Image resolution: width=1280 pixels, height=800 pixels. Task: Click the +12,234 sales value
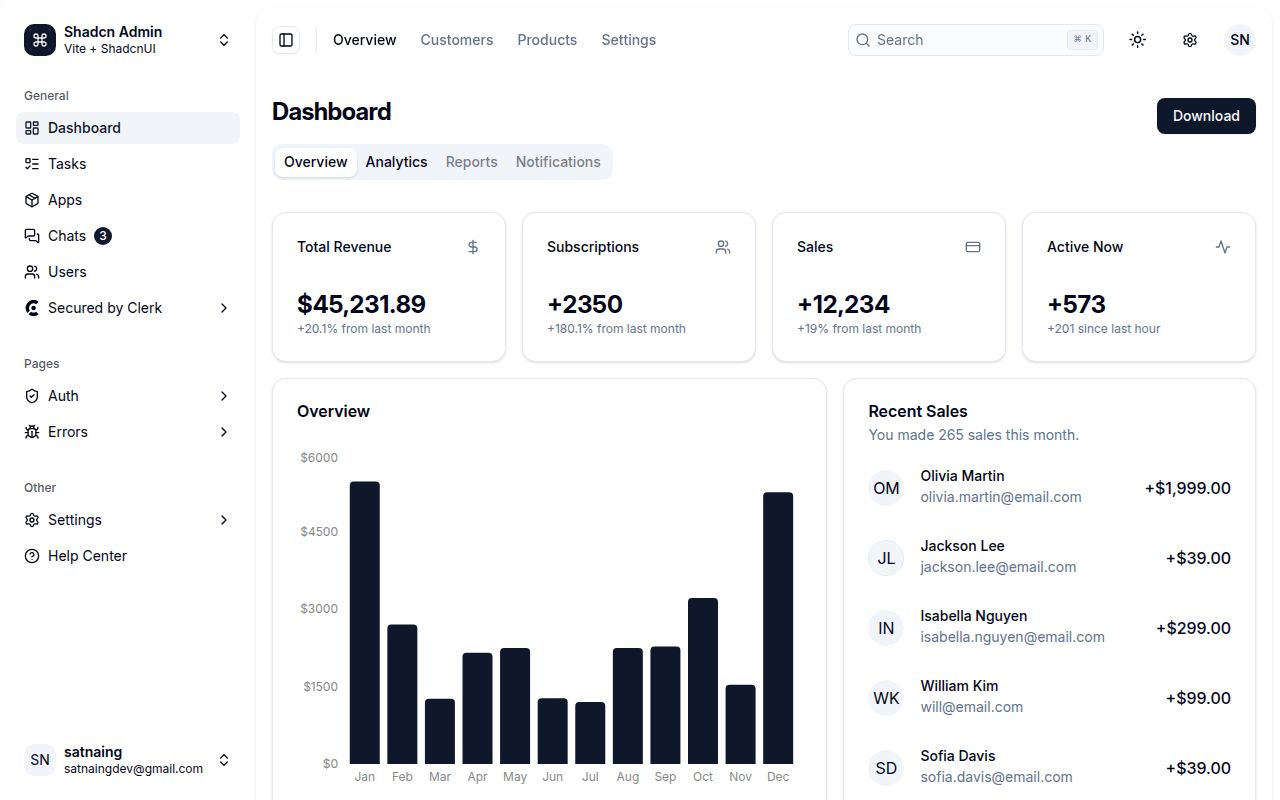click(x=843, y=304)
